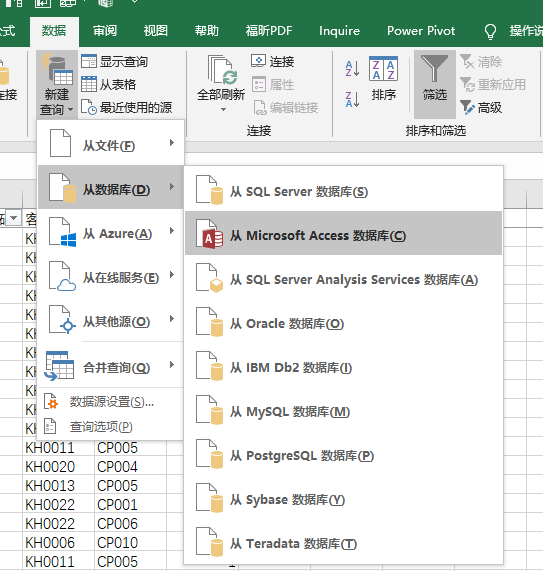Click the 连接 connections icon

pyautogui.click(x=259, y=61)
